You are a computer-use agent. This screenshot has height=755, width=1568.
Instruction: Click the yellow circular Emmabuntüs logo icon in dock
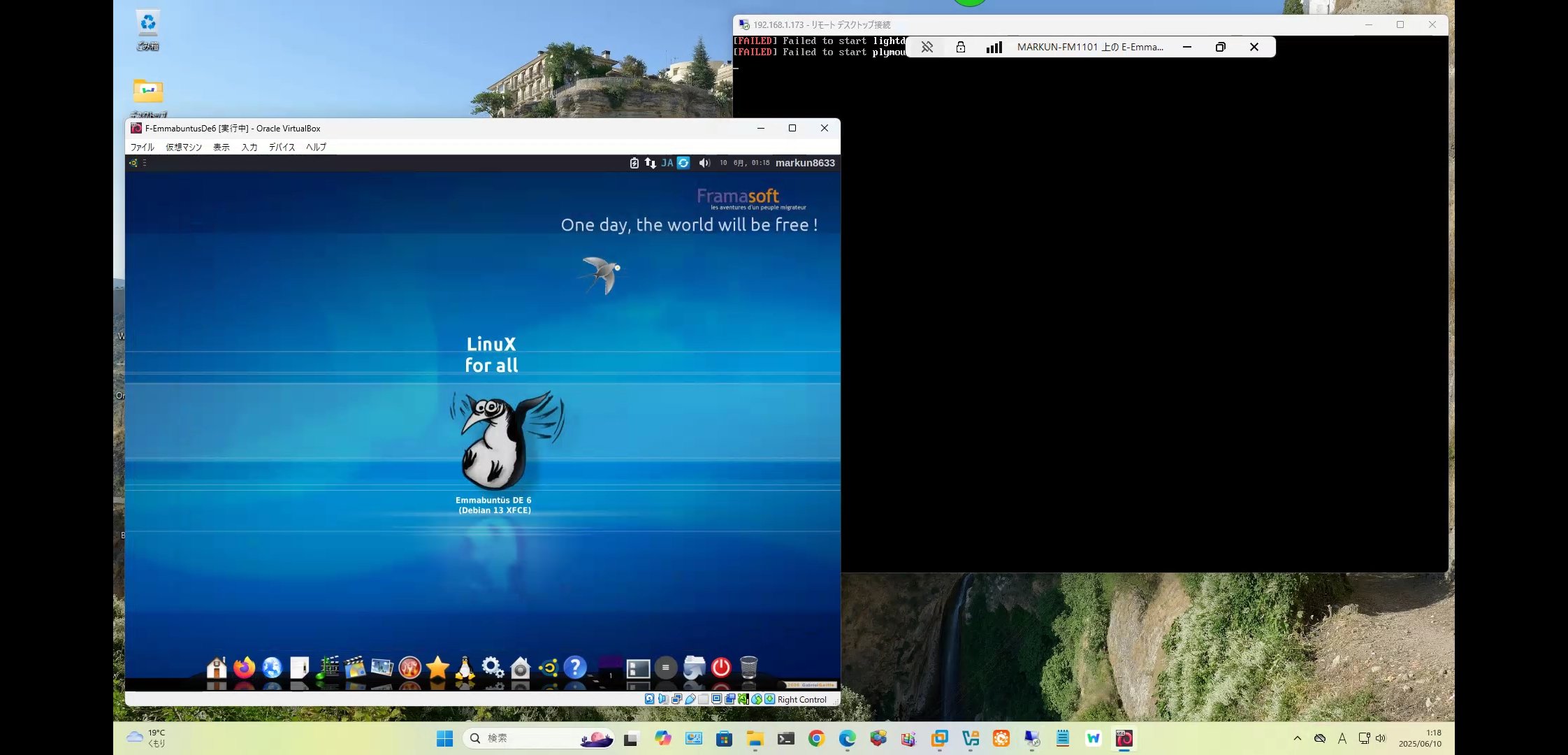548,668
